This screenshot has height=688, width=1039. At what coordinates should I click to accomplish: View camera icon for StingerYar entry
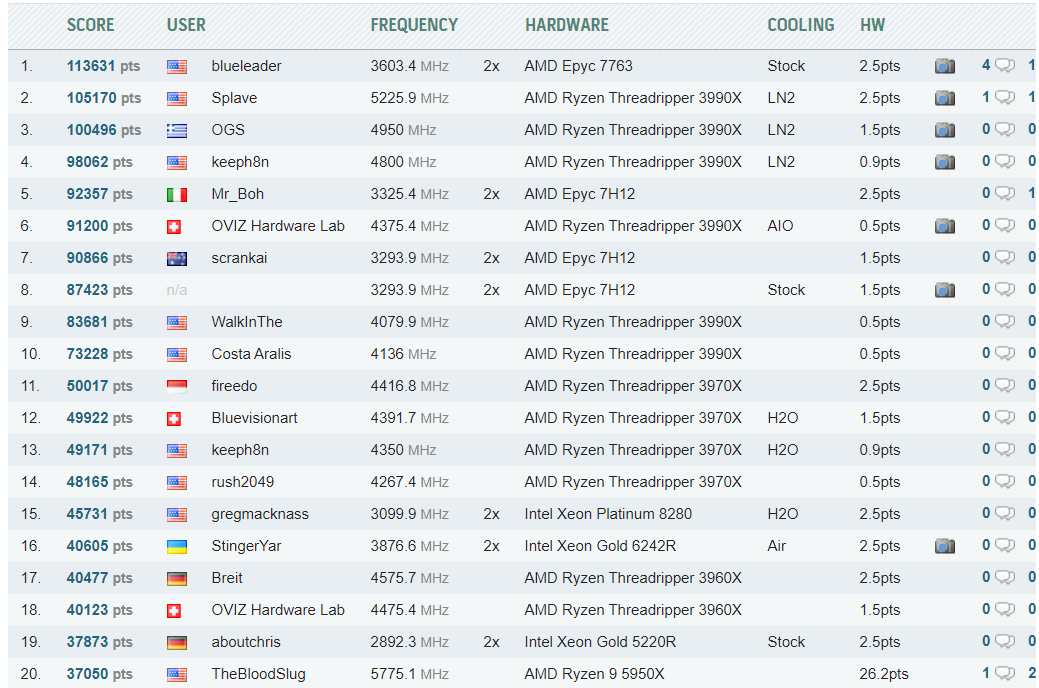pyautogui.click(x=944, y=546)
